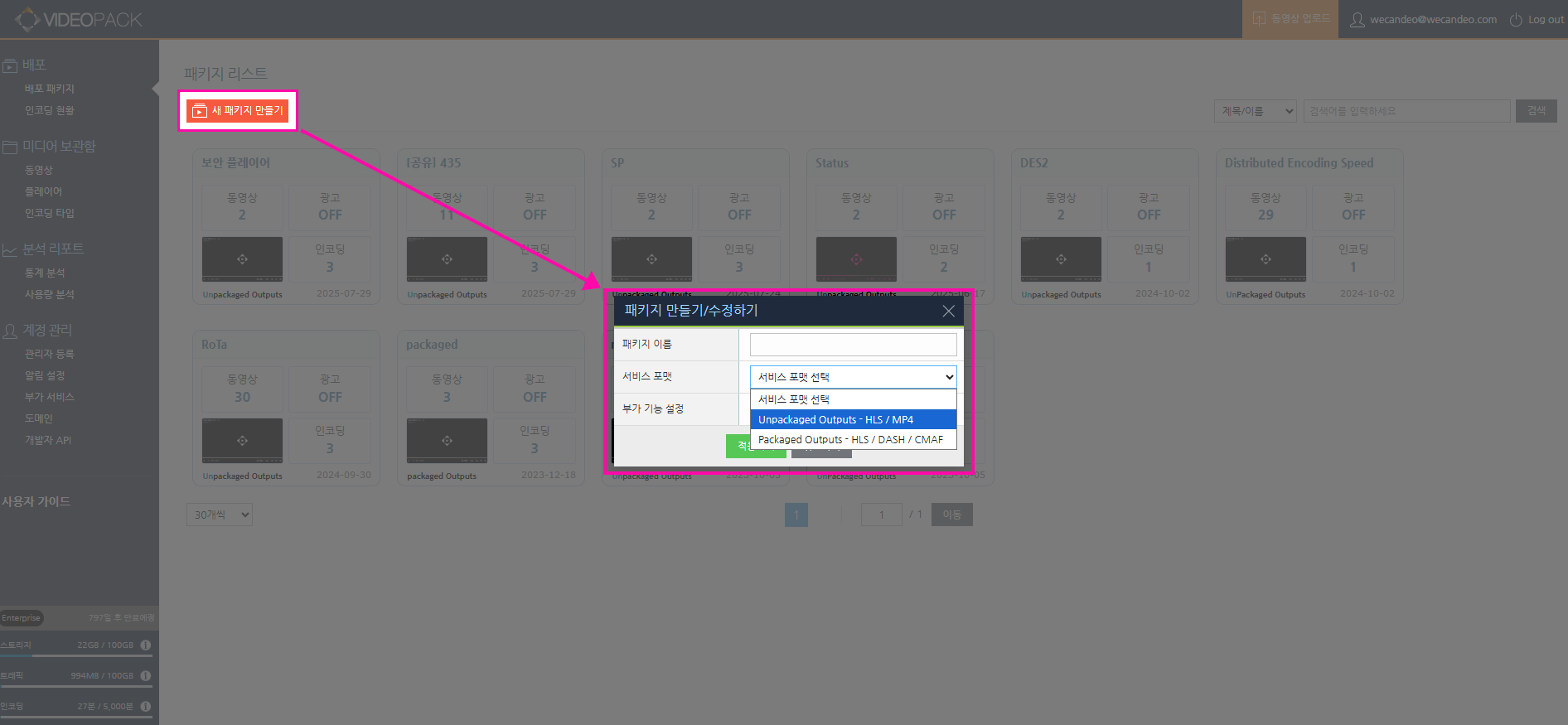Click the 동영상 업로드 header button

click(x=1290, y=19)
